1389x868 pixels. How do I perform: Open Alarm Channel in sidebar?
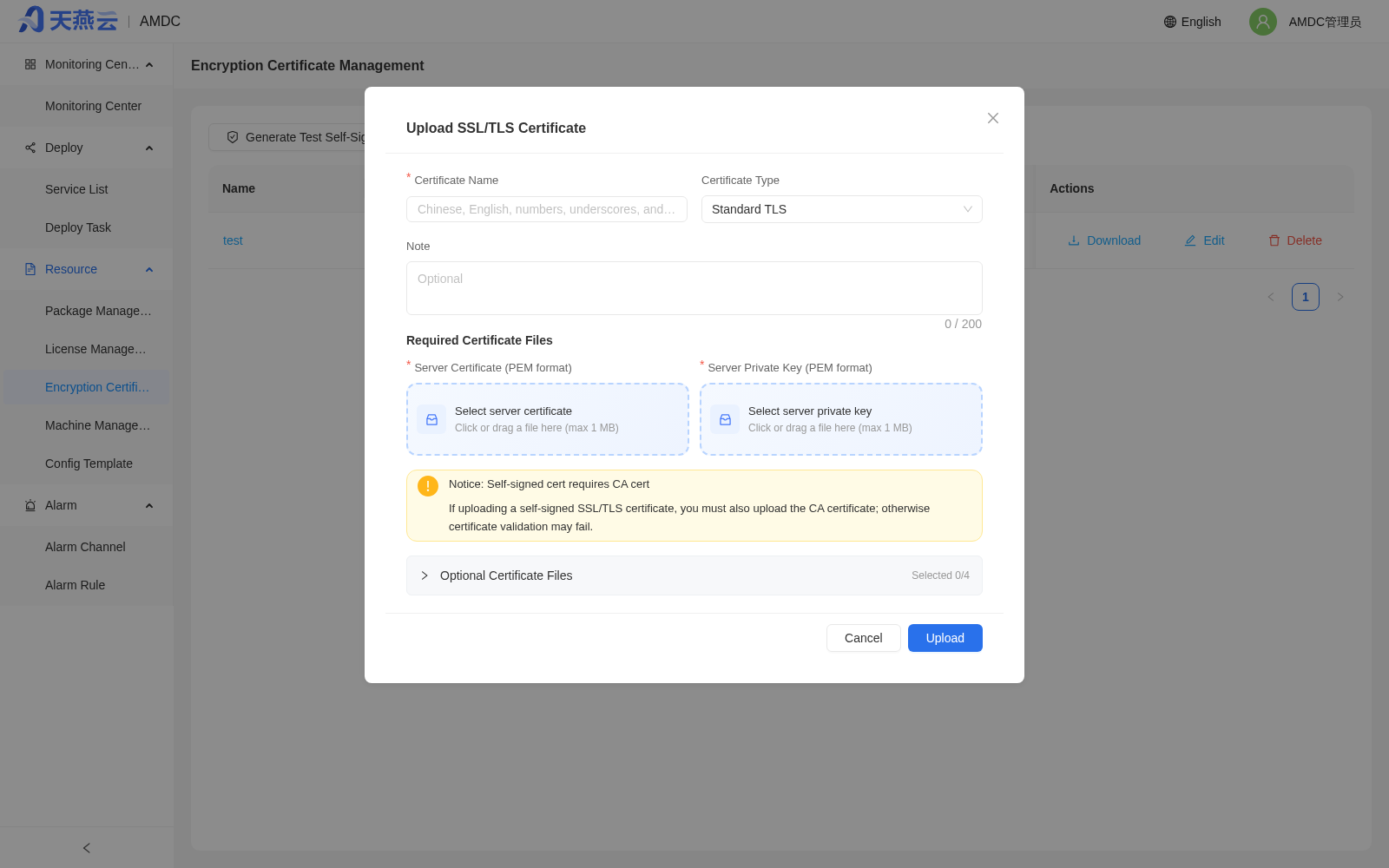click(87, 547)
